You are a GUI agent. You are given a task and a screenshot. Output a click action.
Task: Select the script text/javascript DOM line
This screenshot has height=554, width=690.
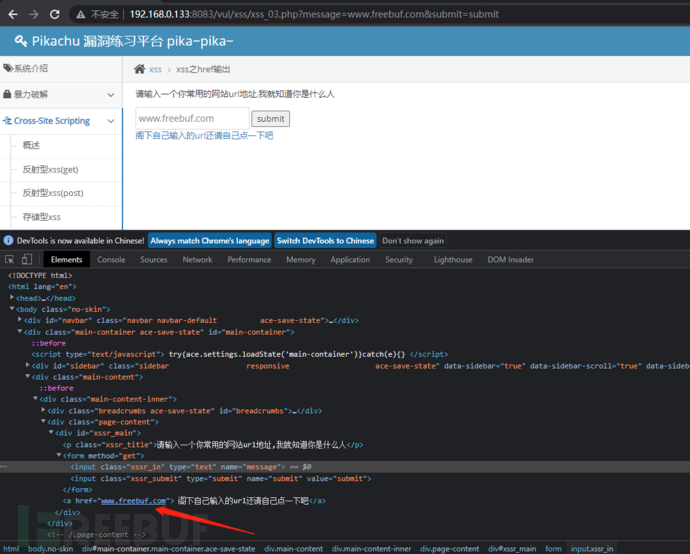(239, 354)
